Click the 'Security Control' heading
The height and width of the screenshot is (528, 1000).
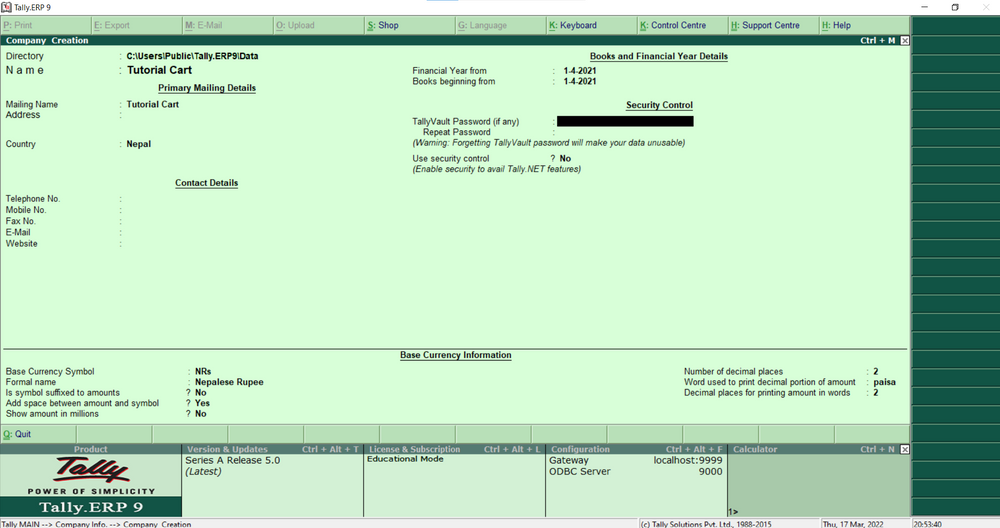tap(659, 105)
